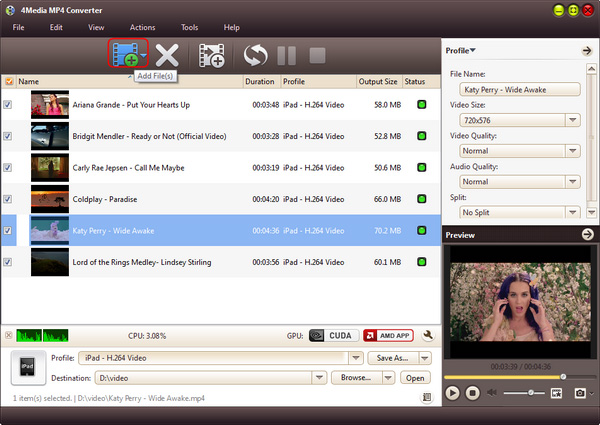
Task: Click the CPU usage graph
Action: (42, 335)
